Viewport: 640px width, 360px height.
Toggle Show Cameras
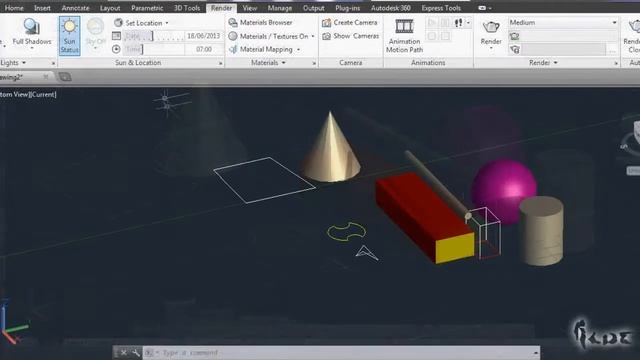[x=351, y=36]
